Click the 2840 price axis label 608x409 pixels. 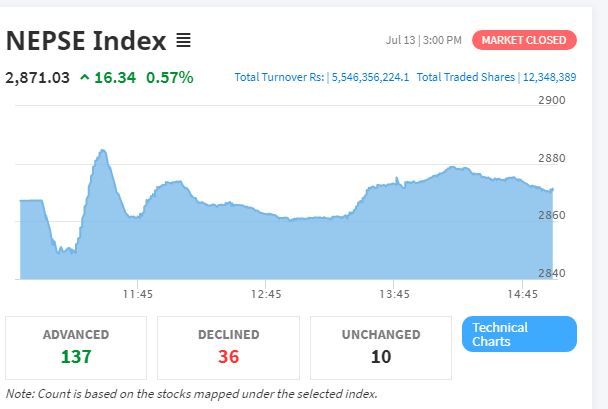tap(552, 273)
